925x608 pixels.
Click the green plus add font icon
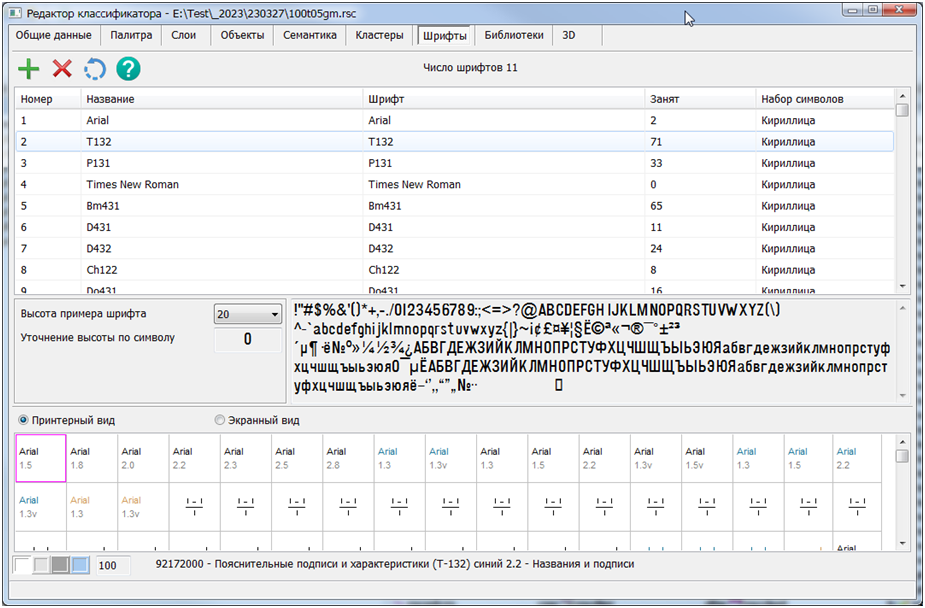click(x=30, y=69)
